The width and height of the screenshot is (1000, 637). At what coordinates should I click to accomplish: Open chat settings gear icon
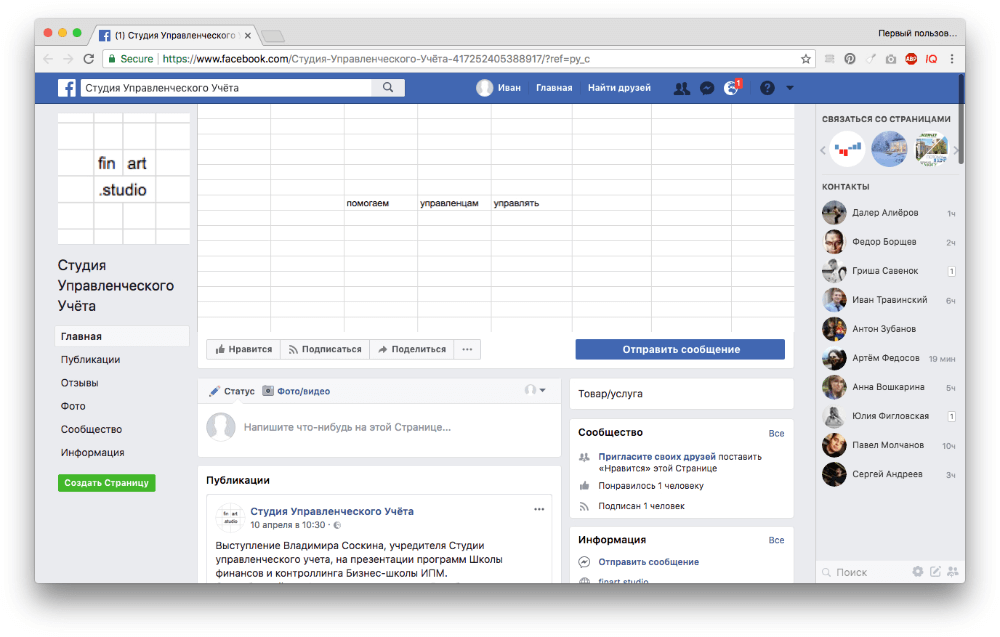(917, 572)
